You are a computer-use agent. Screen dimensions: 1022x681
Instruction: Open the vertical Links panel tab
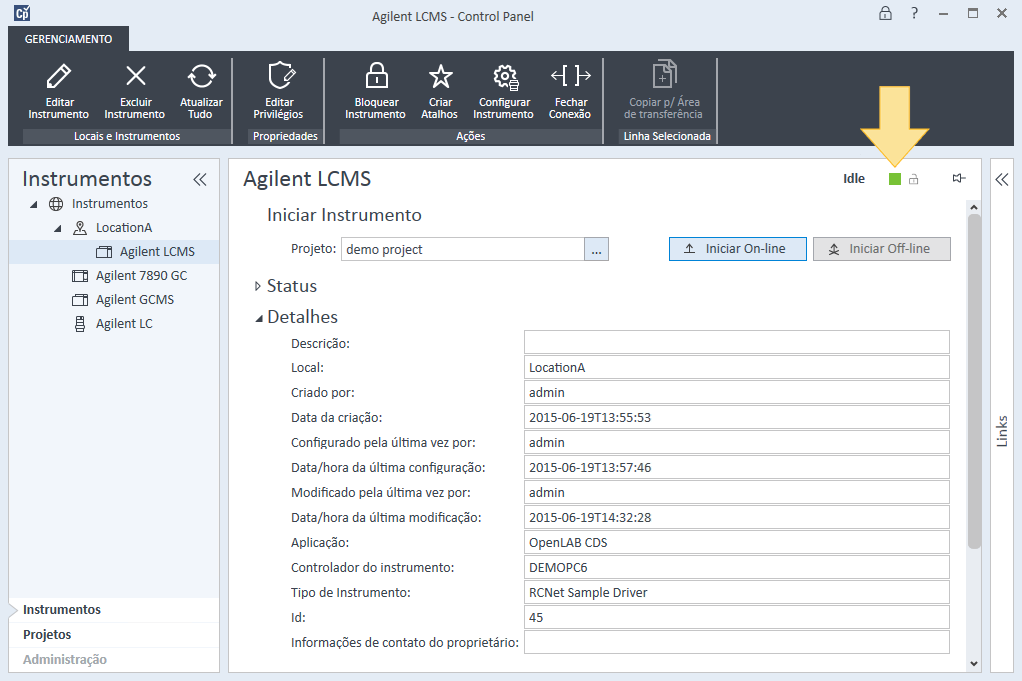tap(1002, 431)
